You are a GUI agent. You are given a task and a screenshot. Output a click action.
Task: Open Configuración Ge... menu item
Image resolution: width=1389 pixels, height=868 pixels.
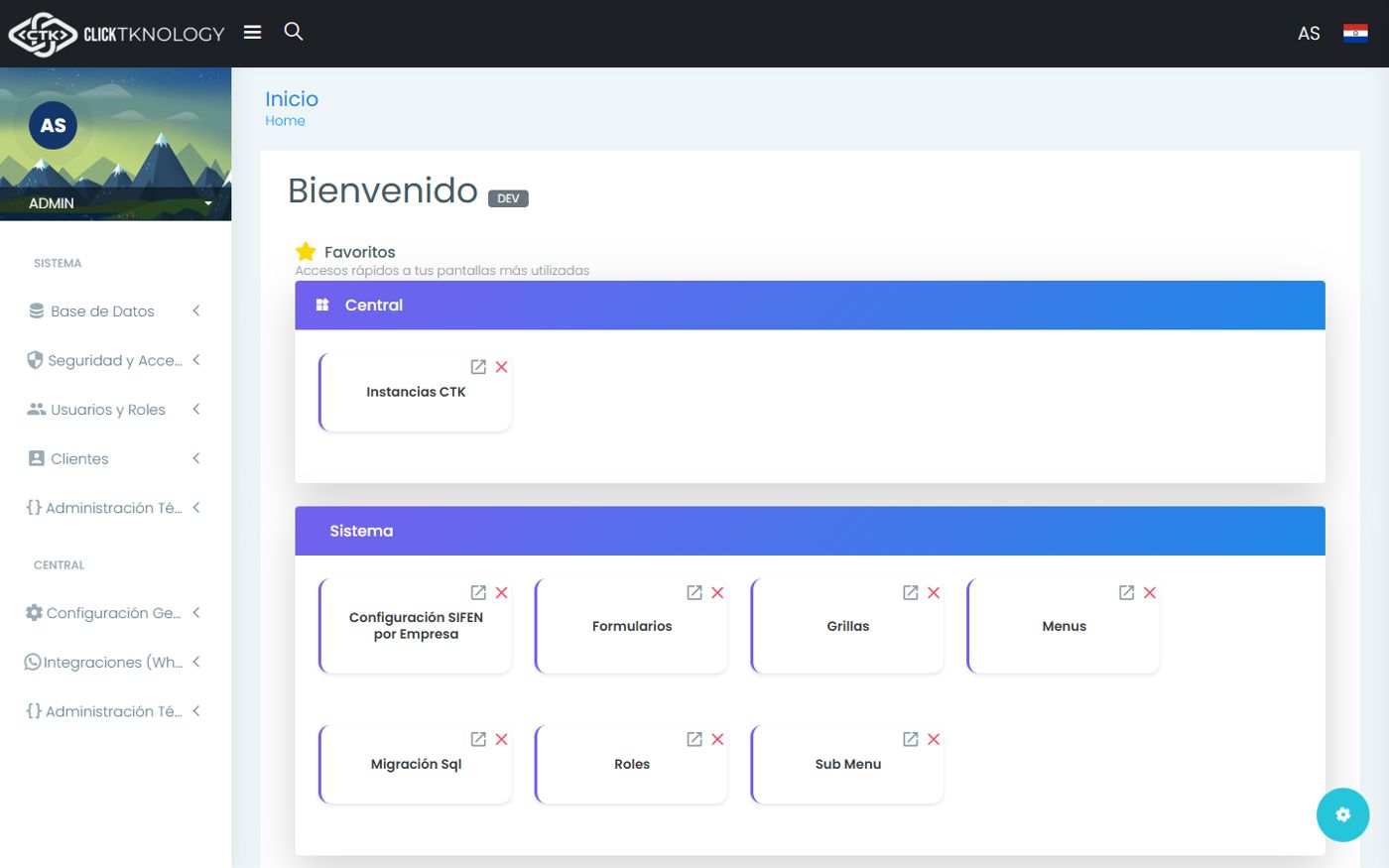coord(115,613)
